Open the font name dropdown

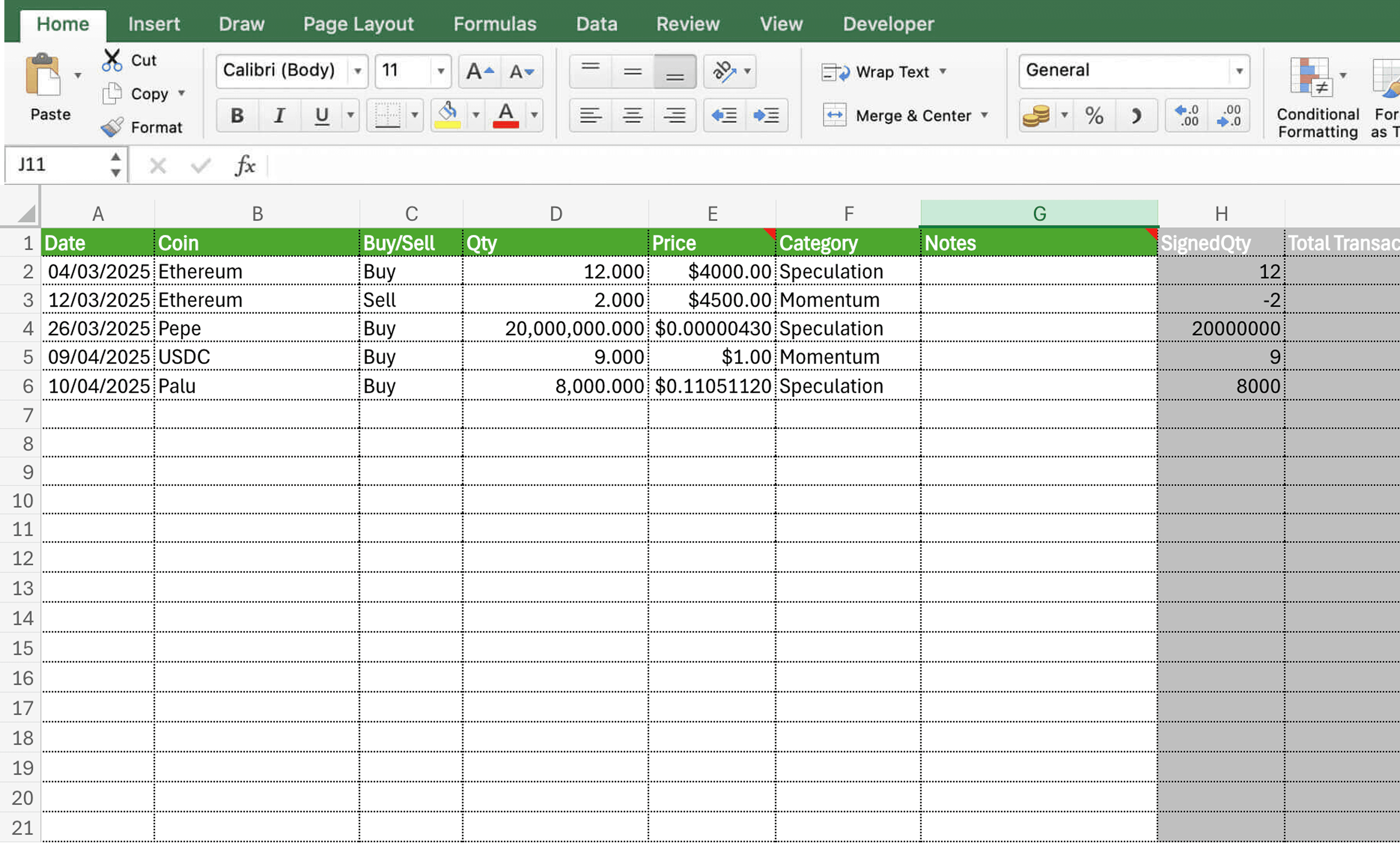point(358,71)
